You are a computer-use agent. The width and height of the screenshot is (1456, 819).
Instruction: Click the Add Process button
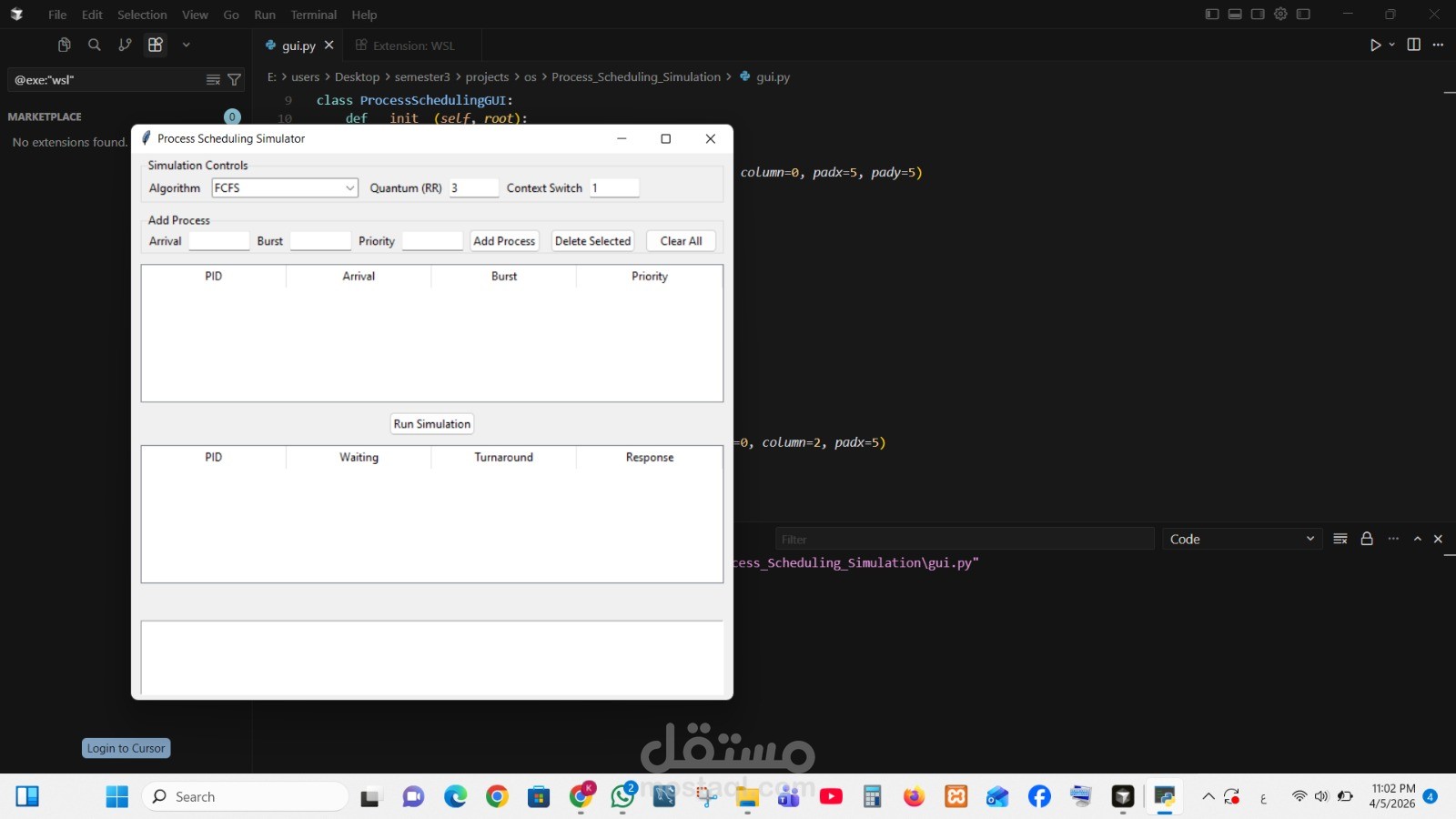504,241
